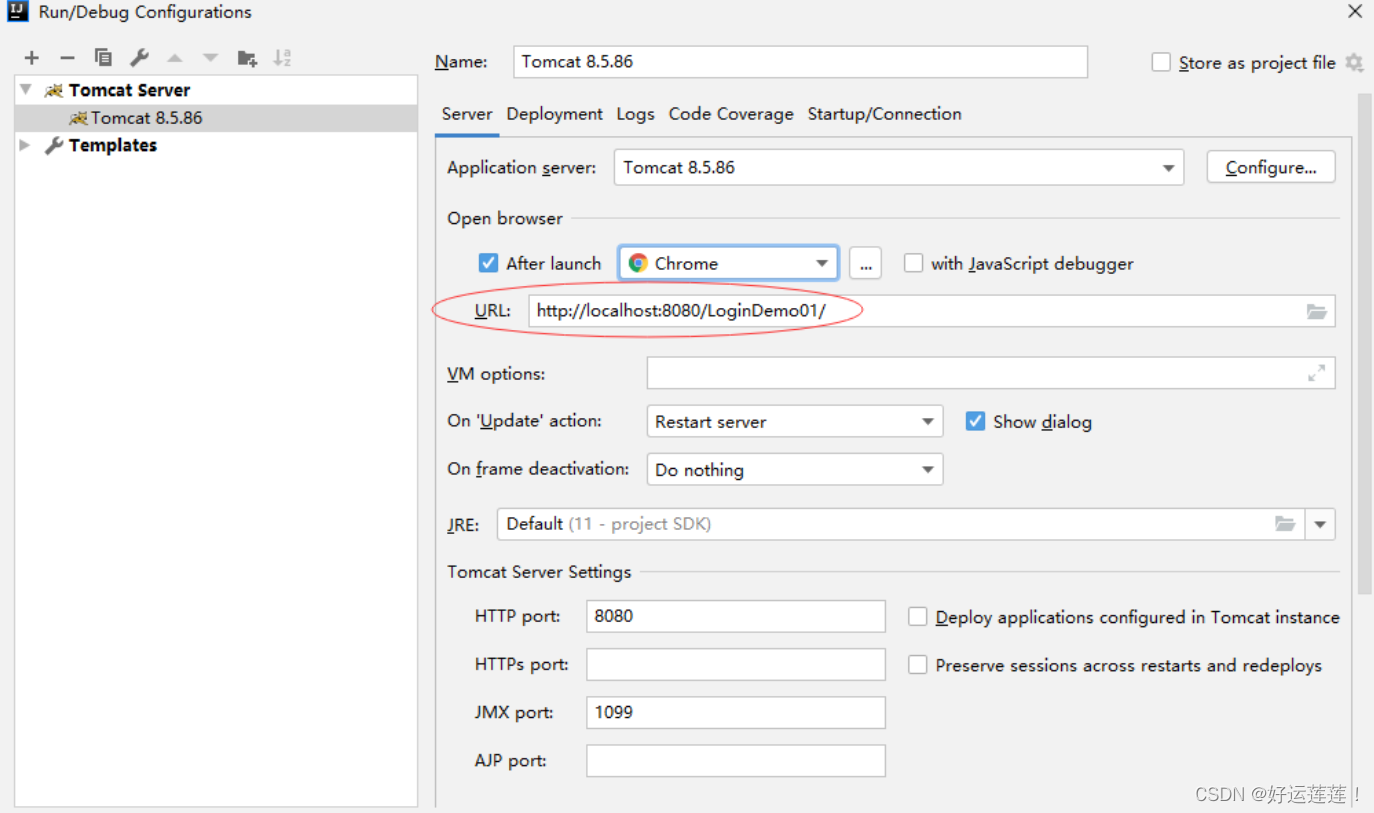Collapse the Tomcat Server tree node
The height and width of the screenshot is (813, 1374).
click(x=26, y=90)
